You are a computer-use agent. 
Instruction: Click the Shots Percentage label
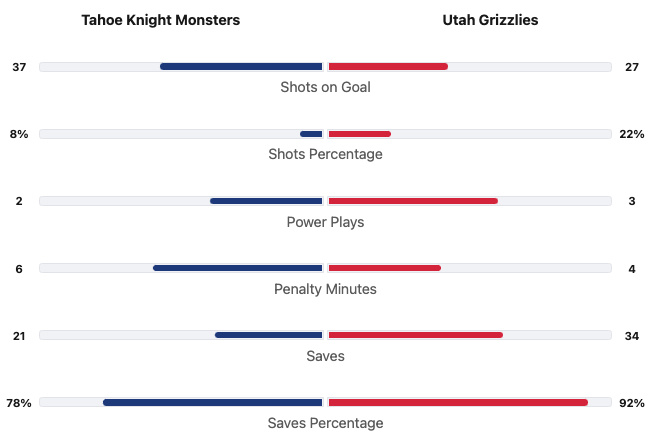tap(325, 154)
